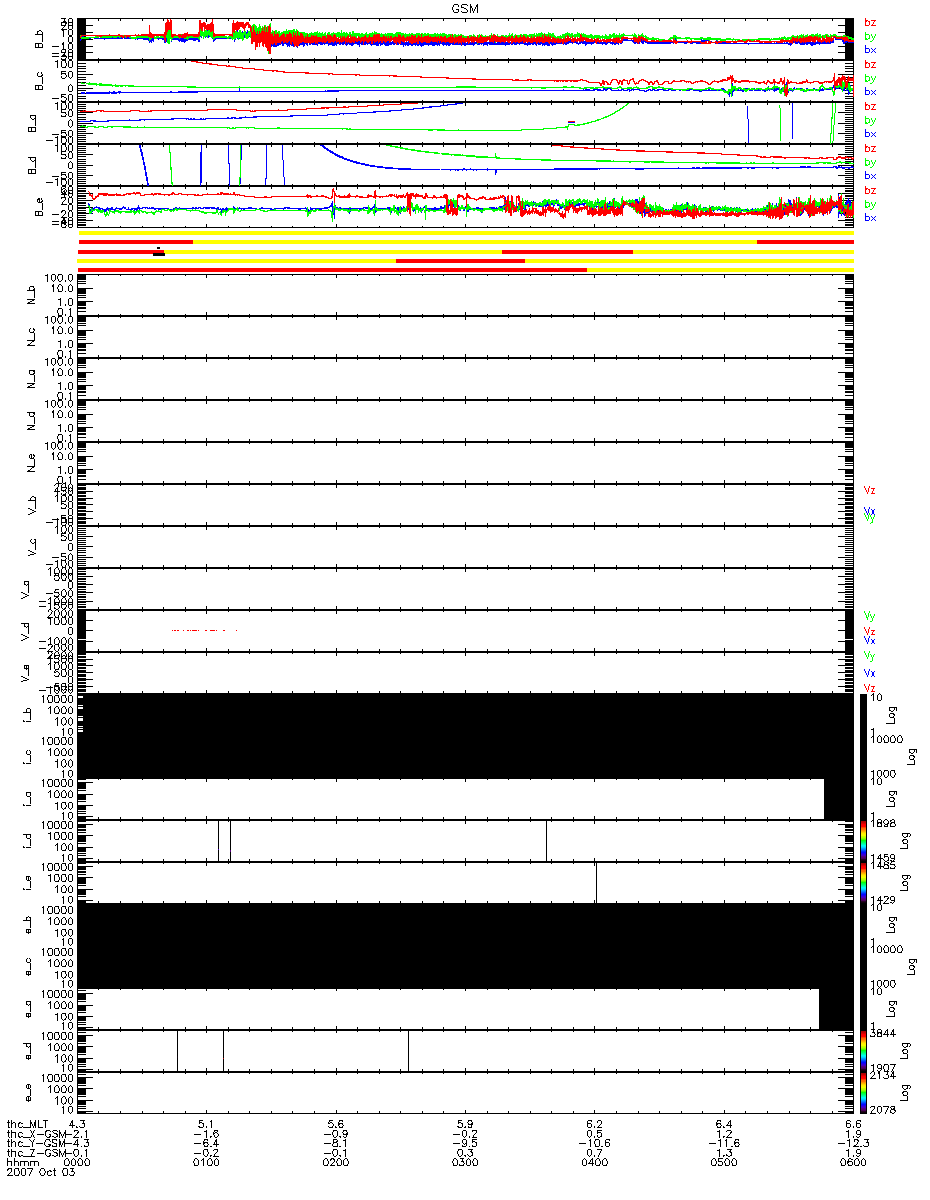Viewport: 930px width, 1200px height.
Task: Click the MLT value 5.1
Action: [x=208, y=1123]
